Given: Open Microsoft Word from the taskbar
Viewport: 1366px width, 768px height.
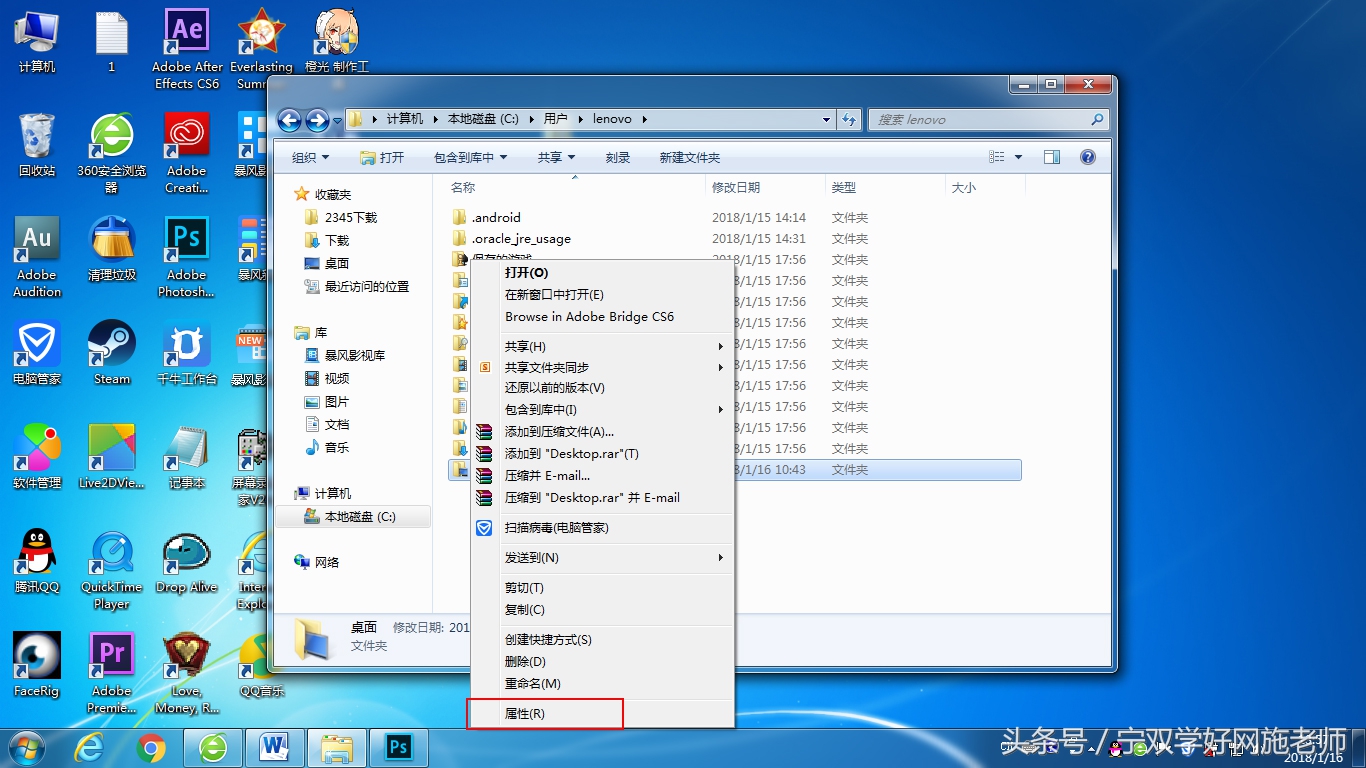Looking at the screenshot, I should pyautogui.click(x=275, y=747).
